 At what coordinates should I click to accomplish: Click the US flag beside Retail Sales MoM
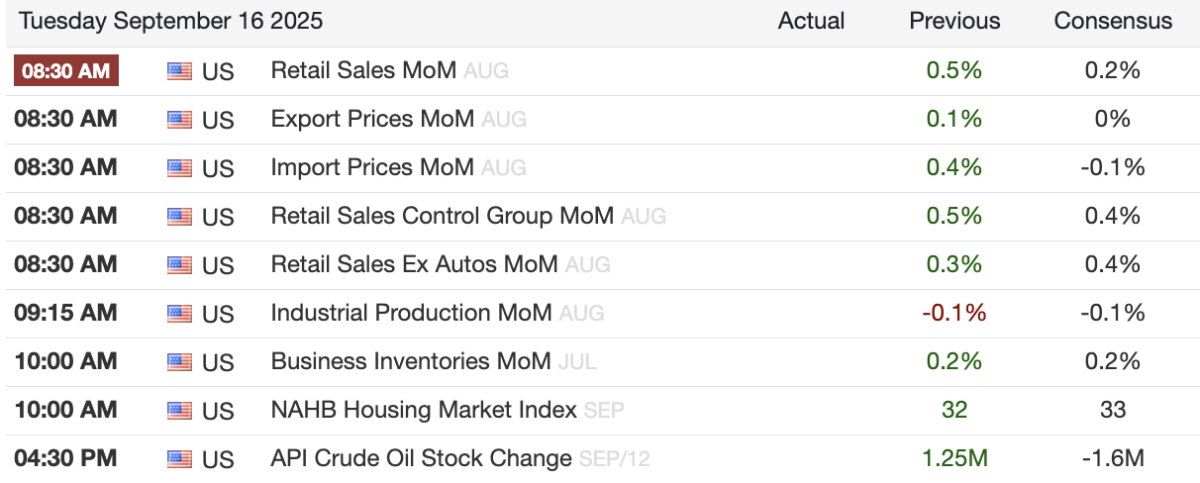click(179, 71)
